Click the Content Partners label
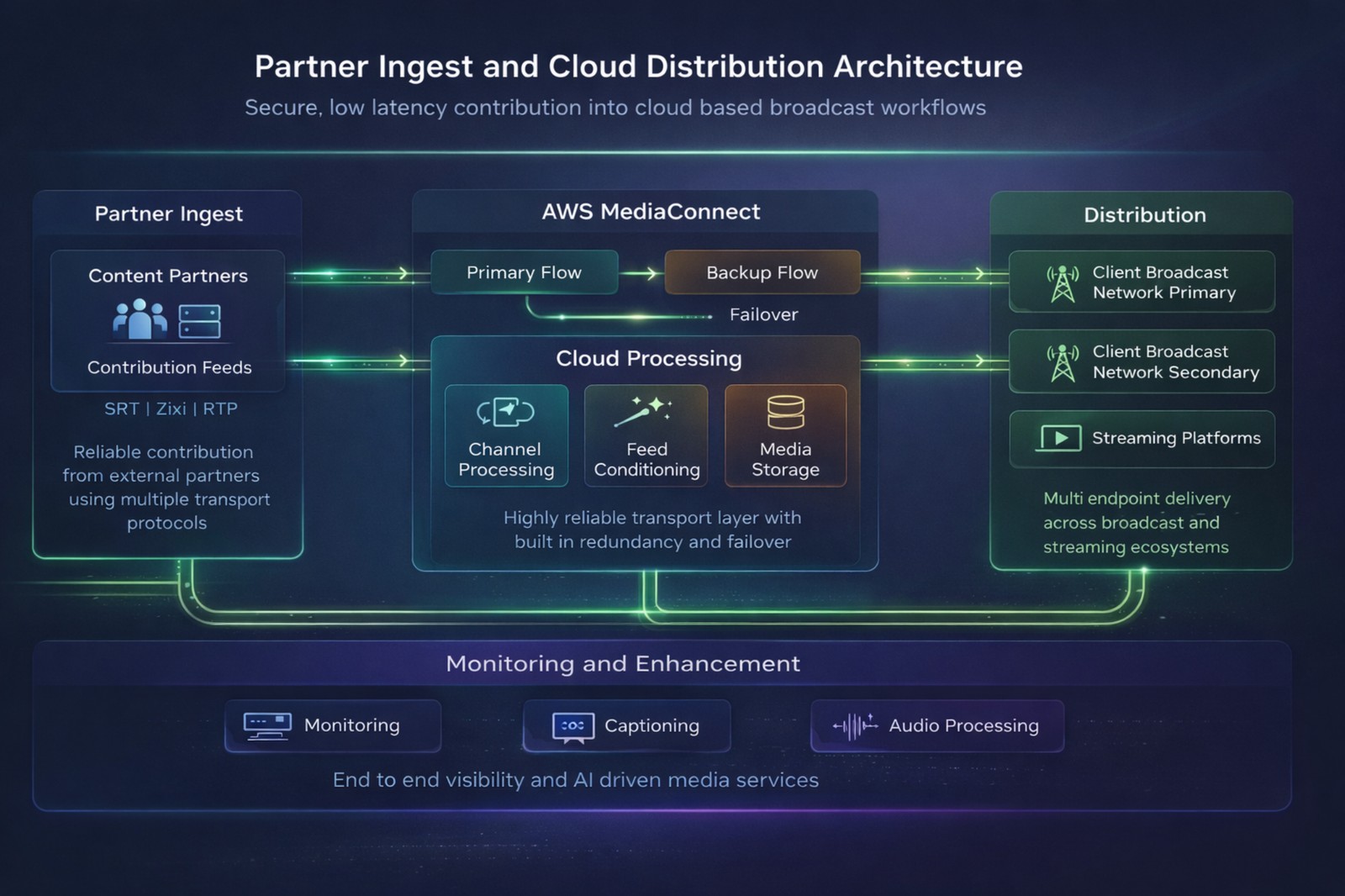This screenshot has width=1345, height=896. (x=168, y=276)
